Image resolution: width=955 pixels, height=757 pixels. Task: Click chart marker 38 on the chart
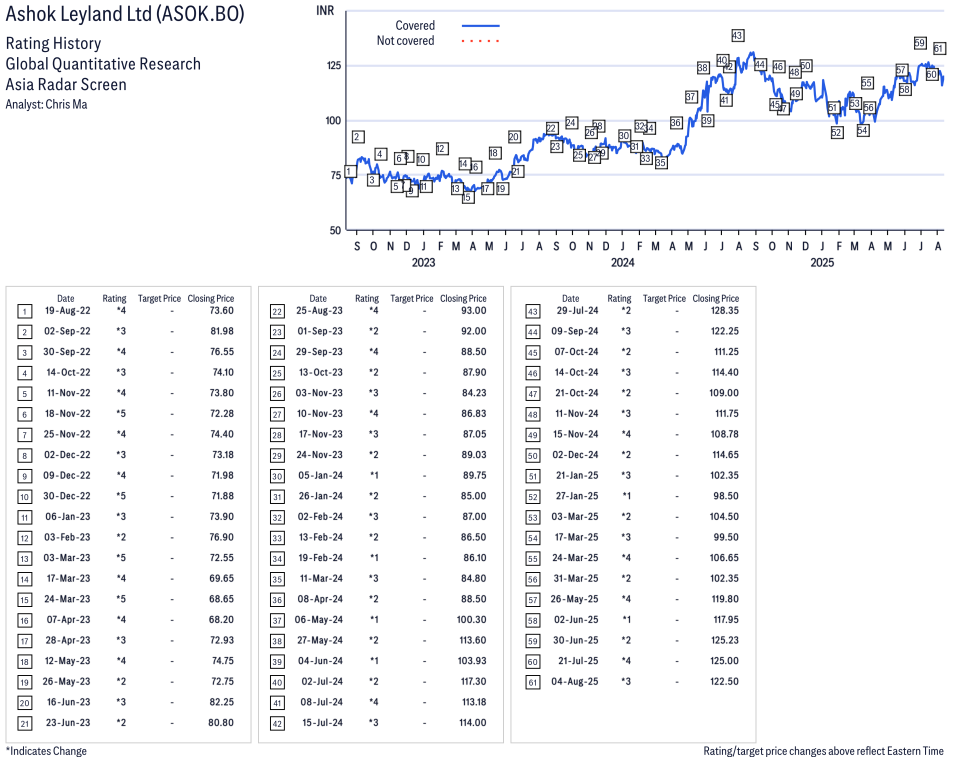pos(703,67)
